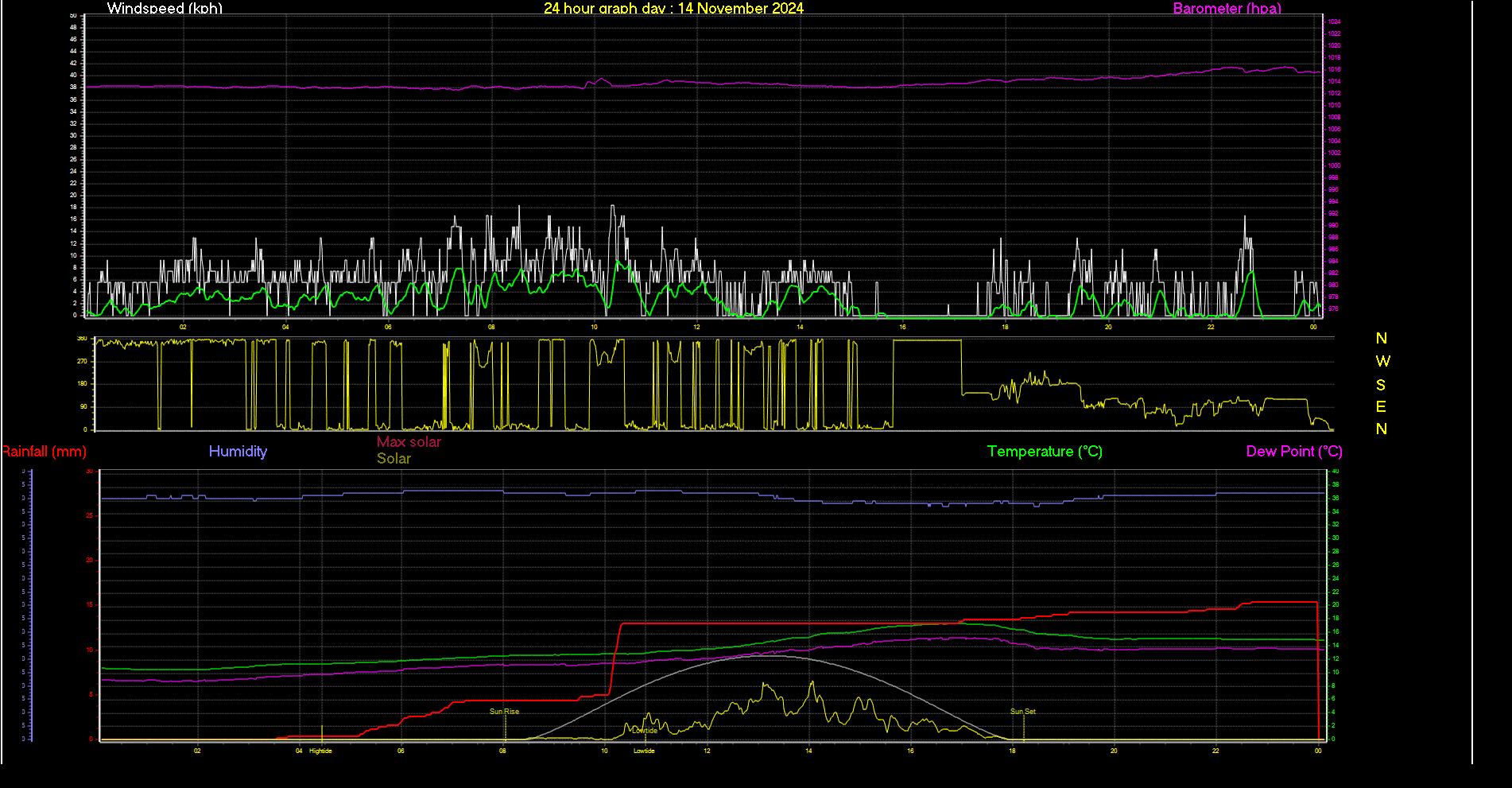
Task: Click the Max solar legend label
Action: 409,441
